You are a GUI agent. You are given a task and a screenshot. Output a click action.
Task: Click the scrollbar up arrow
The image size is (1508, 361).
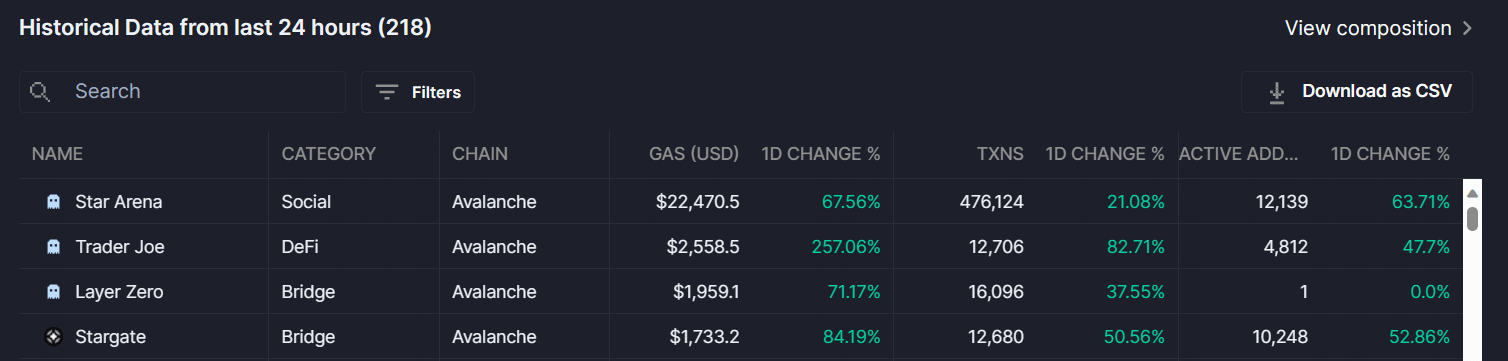pos(1472,191)
